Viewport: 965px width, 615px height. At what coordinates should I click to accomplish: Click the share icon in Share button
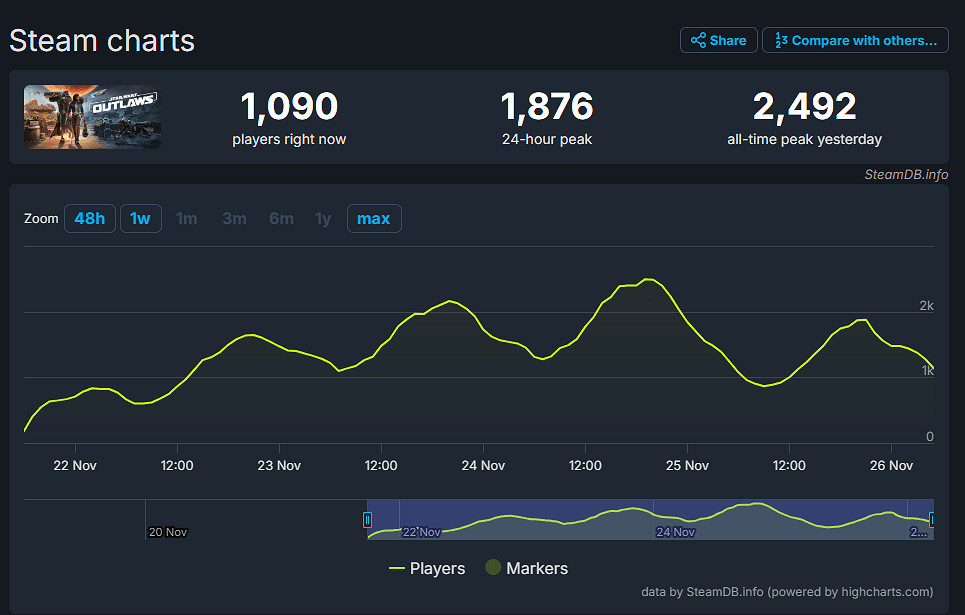coord(698,40)
